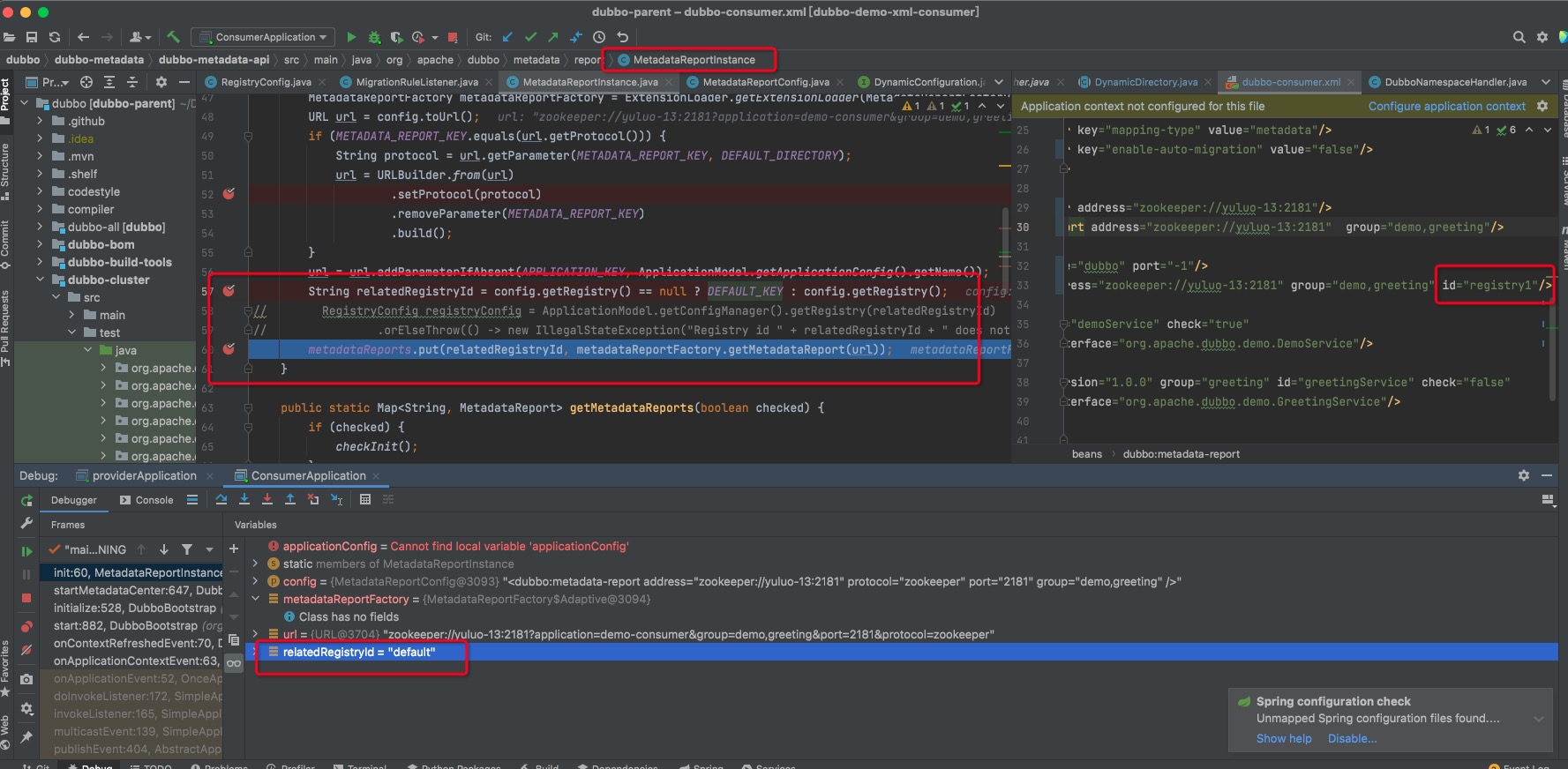Step Into in the debugger toolbar
The width and height of the screenshot is (1568, 769).
coord(244,499)
